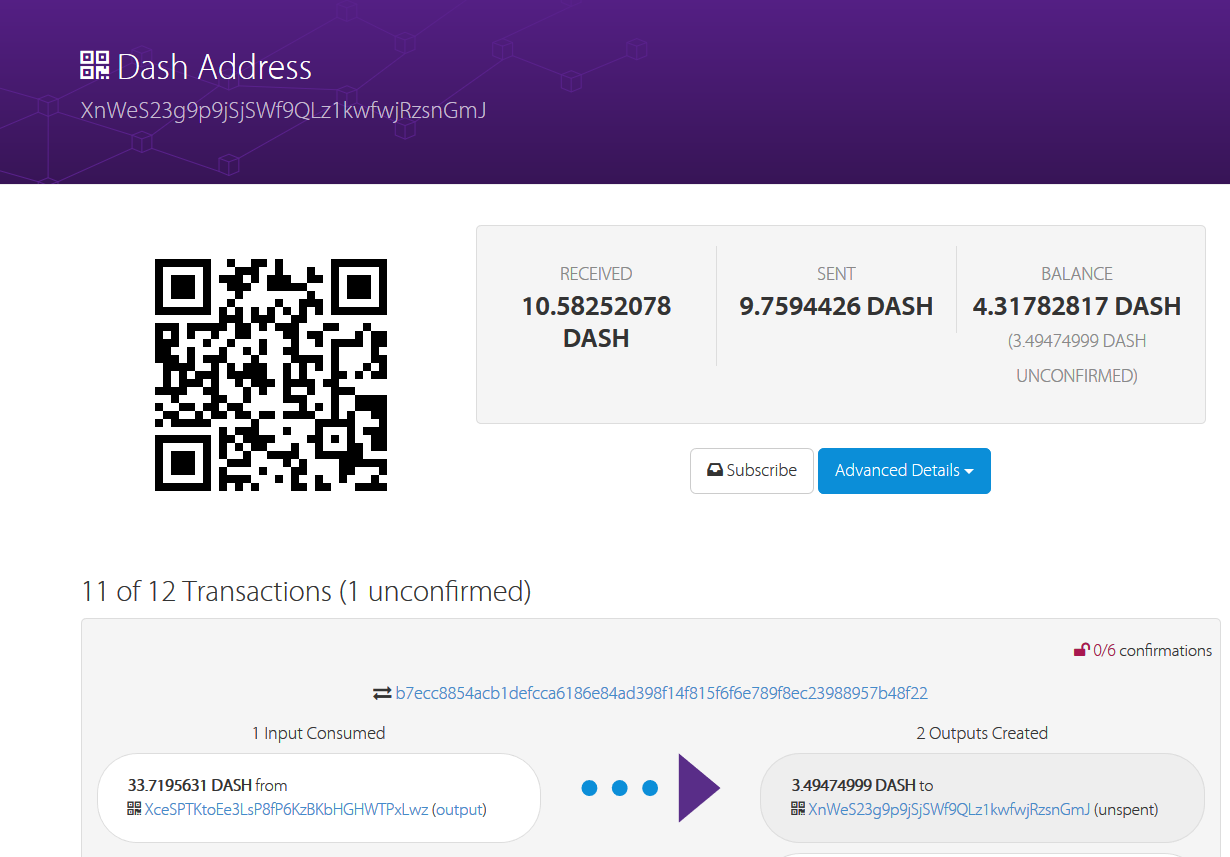Click the swap arrows icon before transaction hash

click(382, 693)
